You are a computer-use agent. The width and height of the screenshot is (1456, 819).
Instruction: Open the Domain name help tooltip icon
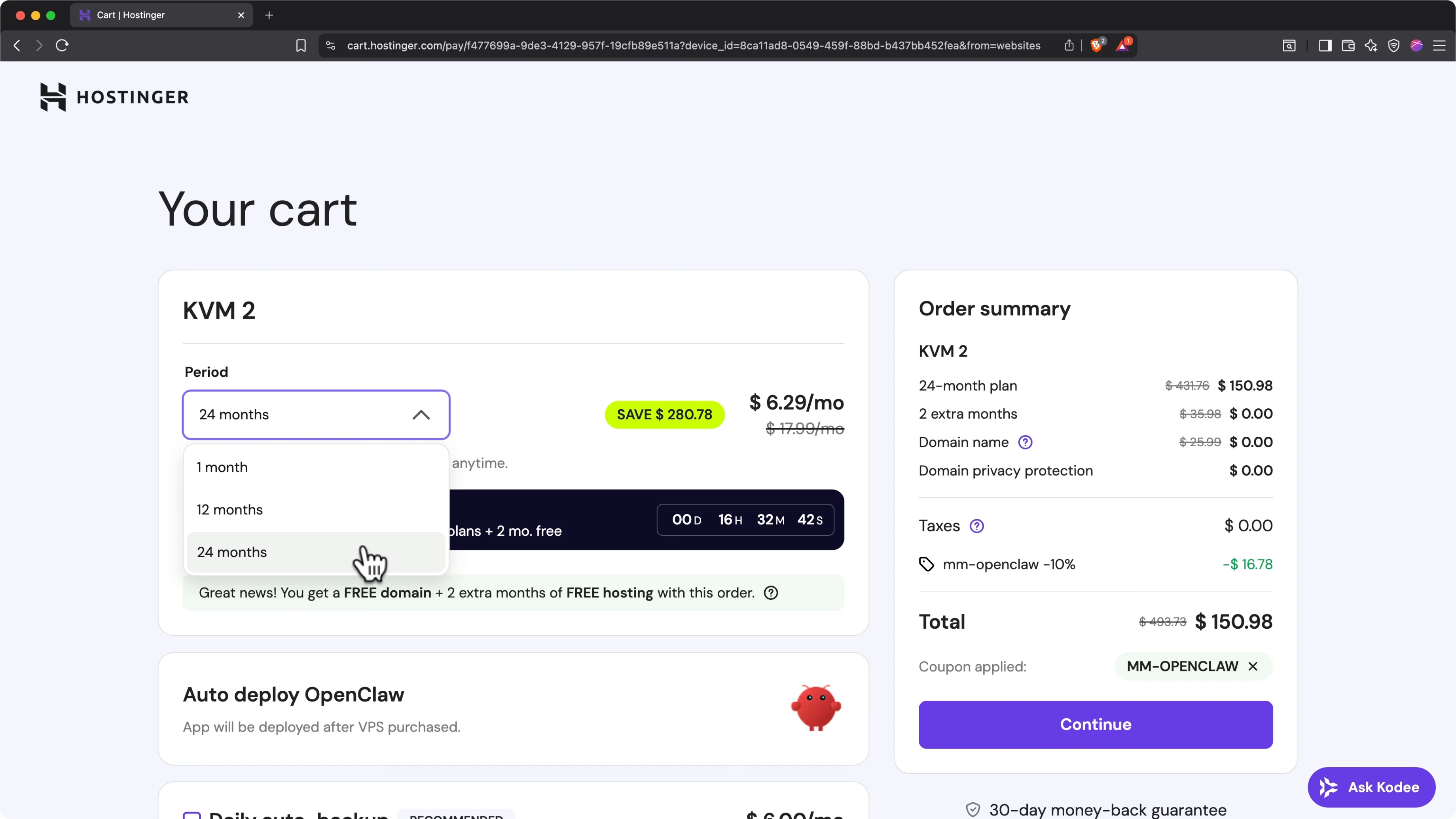1025,442
